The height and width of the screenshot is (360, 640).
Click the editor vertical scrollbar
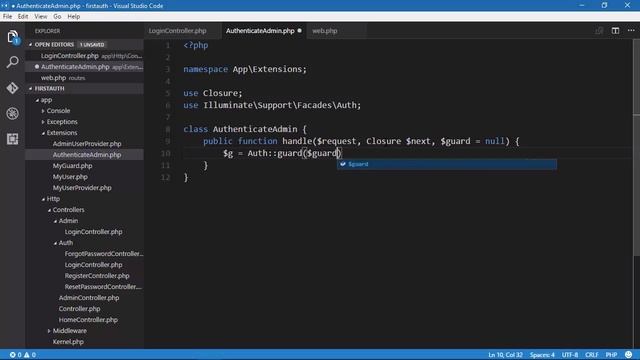point(636,147)
